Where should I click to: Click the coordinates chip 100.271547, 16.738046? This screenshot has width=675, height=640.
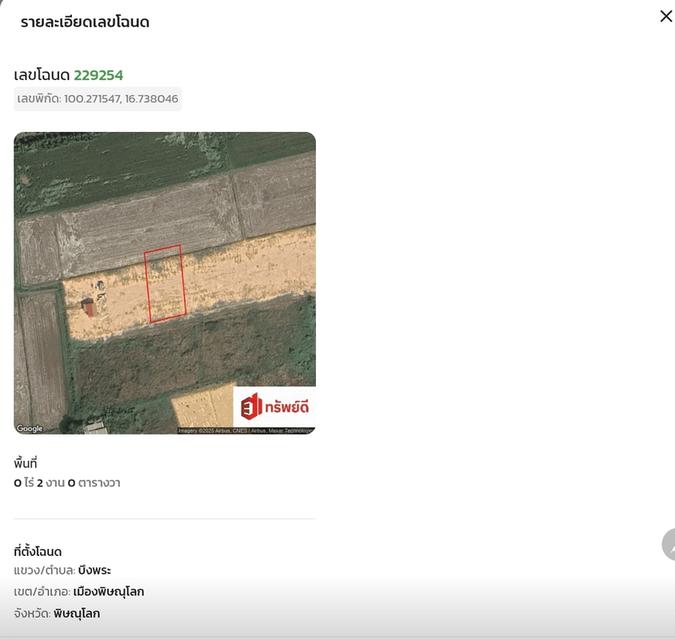pos(98,99)
